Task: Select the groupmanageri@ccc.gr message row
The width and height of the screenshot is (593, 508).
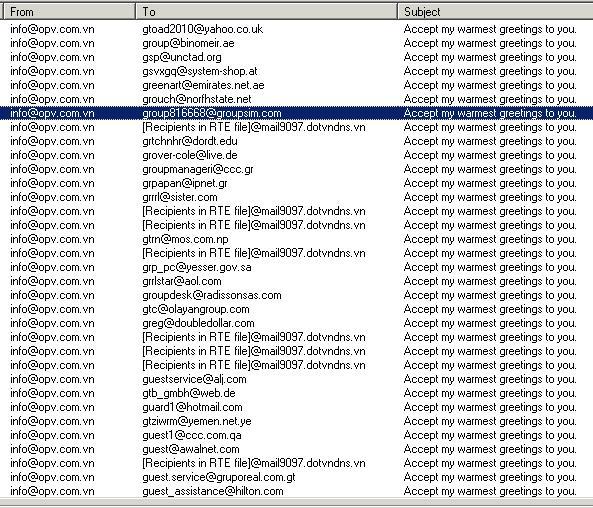Action: 296,169
